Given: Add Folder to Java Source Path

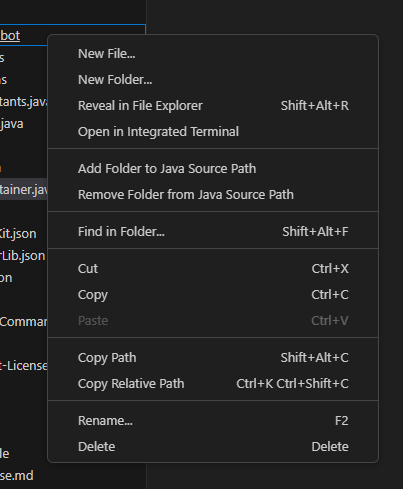Looking at the screenshot, I should coord(213,169).
